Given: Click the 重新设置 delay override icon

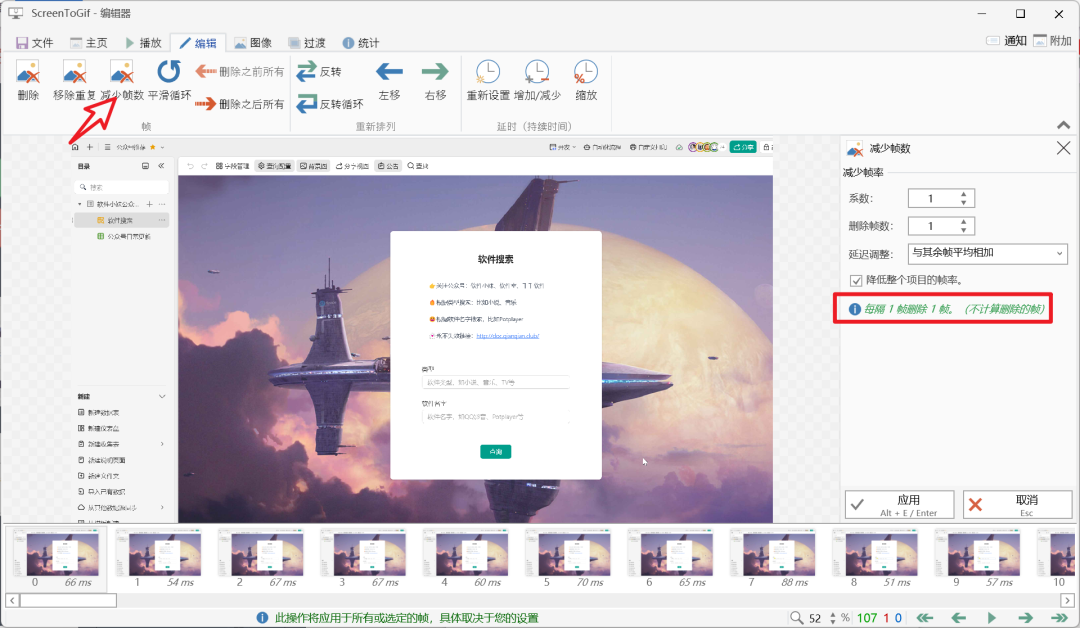Looking at the screenshot, I should tap(488, 72).
